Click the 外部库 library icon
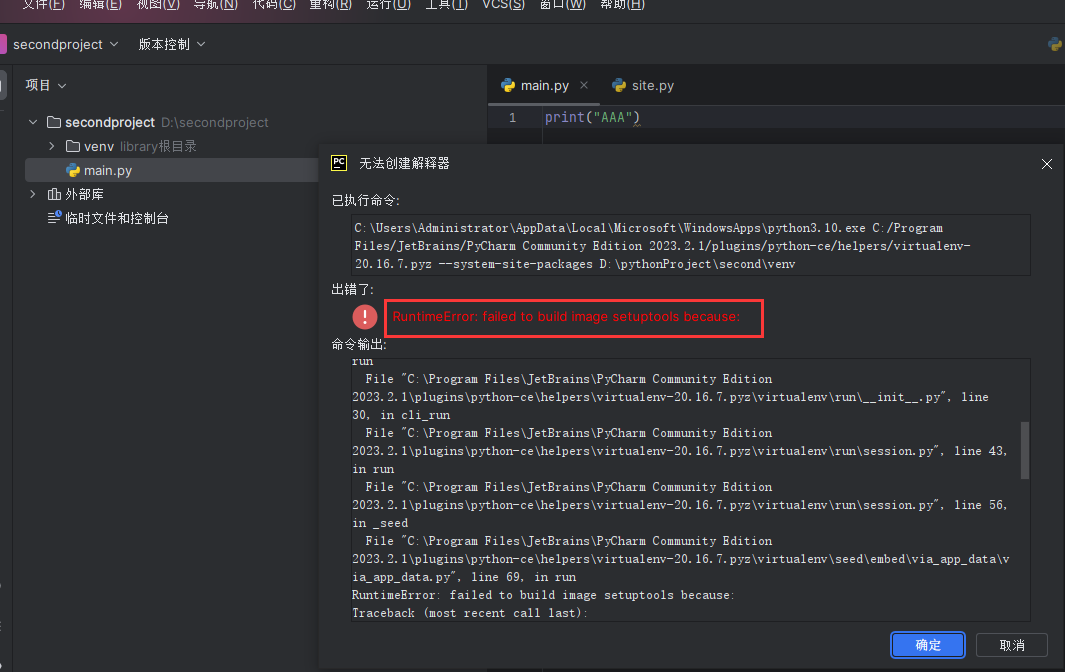Image resolution: width=1065 pixels, height=672 pixels. click(x=54, y=194)
